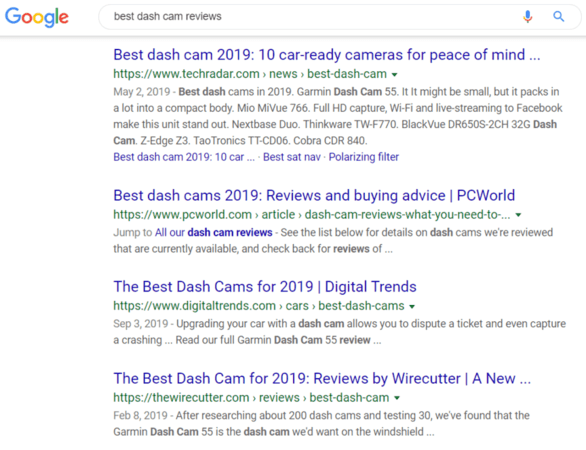Expand dropdown arrow next to pcworld URL
Viewport: 586px width, 450px height.
[x=518, y=215]
